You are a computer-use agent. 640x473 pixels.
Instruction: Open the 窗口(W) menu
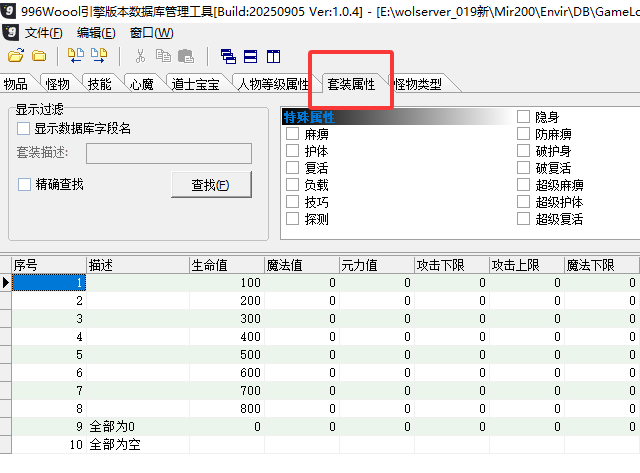pyautogui.click(x=151, y=32)
